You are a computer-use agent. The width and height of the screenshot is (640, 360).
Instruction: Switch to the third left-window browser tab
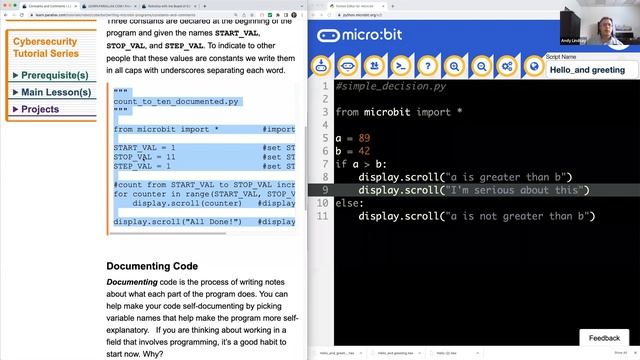(x=169, y=6)
